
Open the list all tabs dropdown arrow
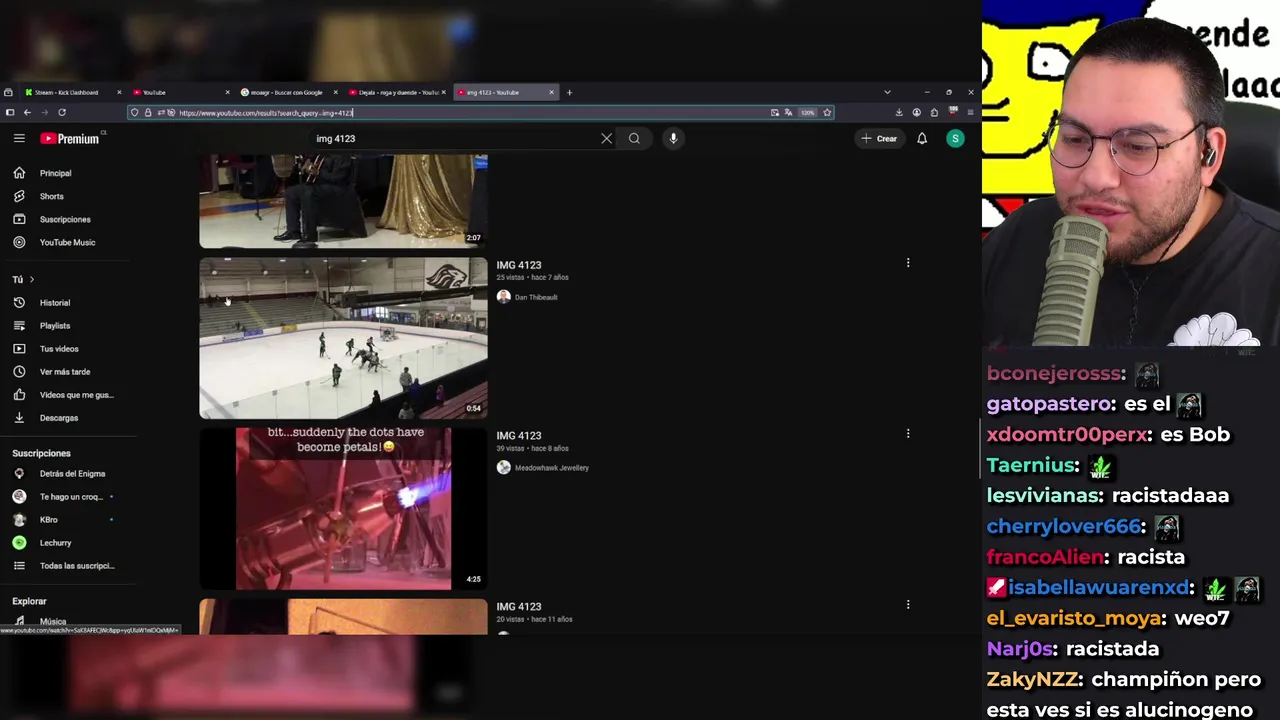887,92
